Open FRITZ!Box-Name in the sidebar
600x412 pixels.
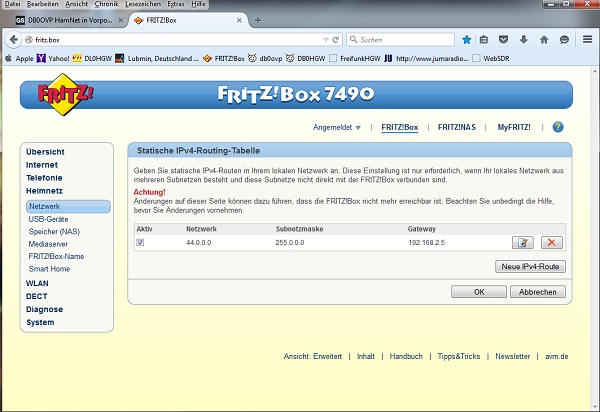56,256
